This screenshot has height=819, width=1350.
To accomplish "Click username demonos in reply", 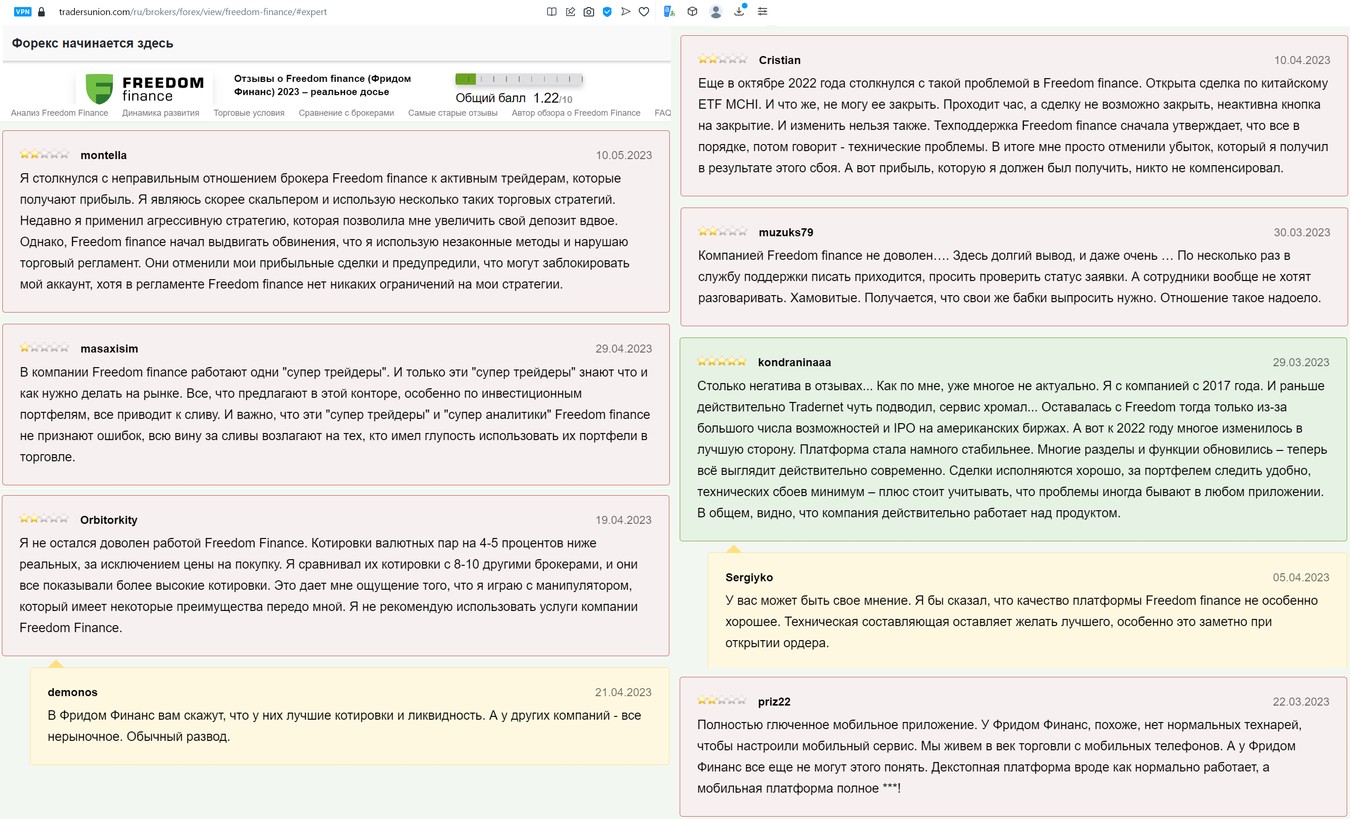I will tap(72, 692).
